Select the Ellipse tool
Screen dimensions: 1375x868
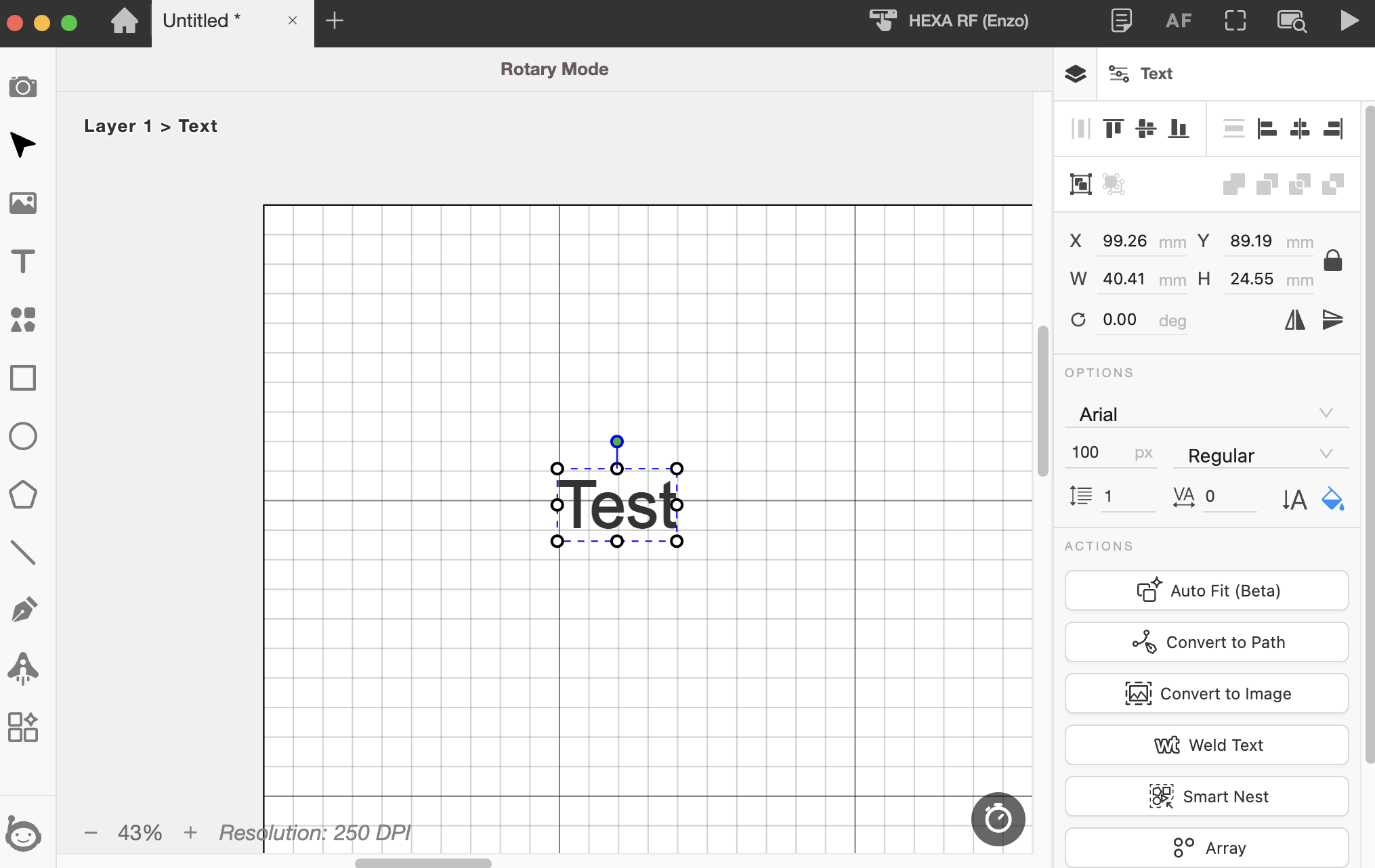click(23, 436)
